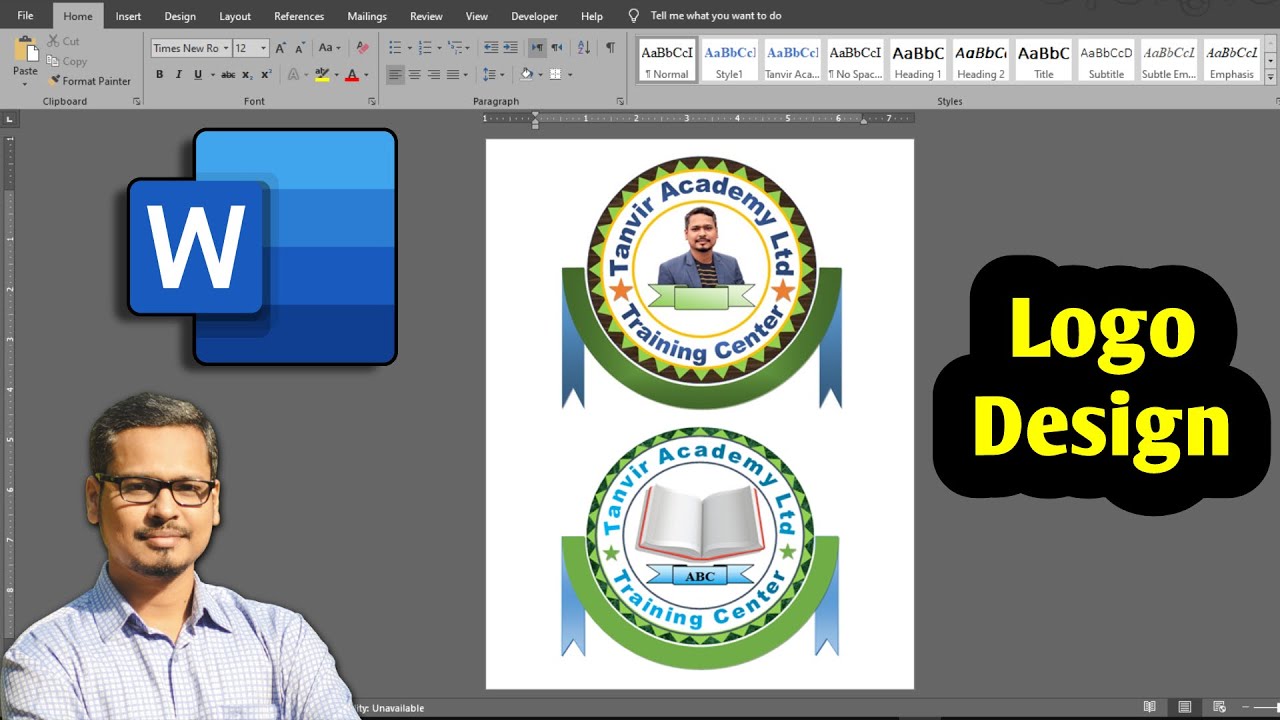Toggle left-to-right text direction

click(x=538, y=48)
